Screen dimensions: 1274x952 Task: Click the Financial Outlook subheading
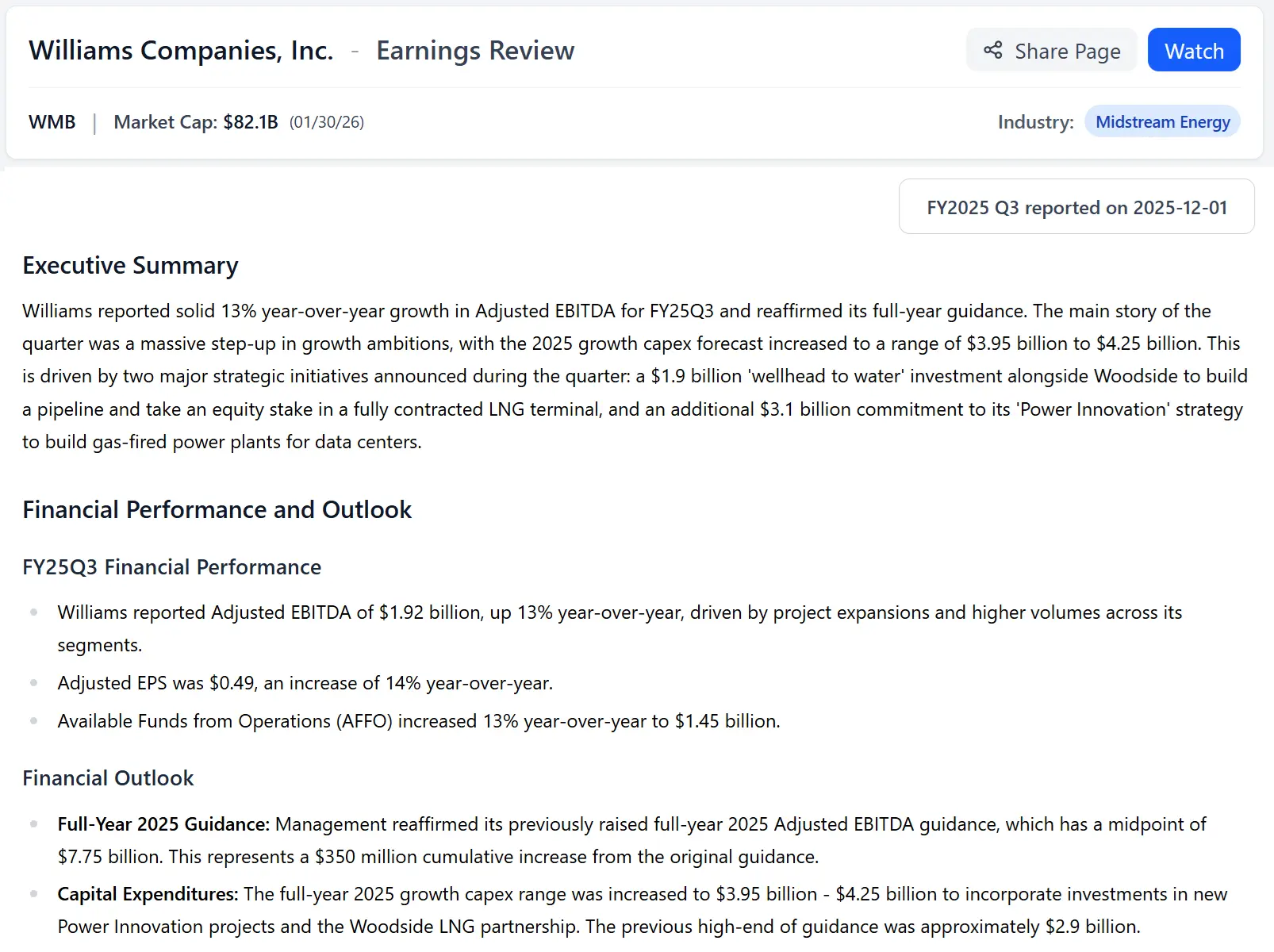[108, 778]
